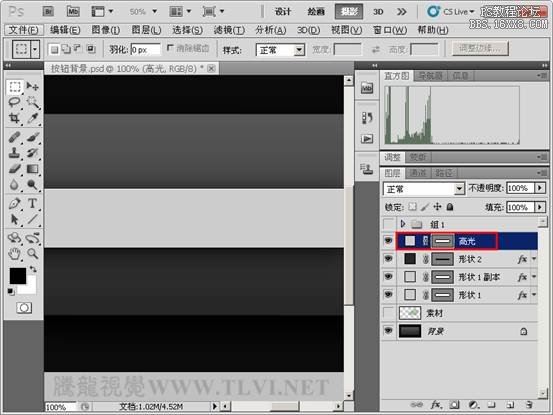Open layer style fx menu at panel bottom
The height and width of the screenshot is (415, 553).
pos(436,405)
